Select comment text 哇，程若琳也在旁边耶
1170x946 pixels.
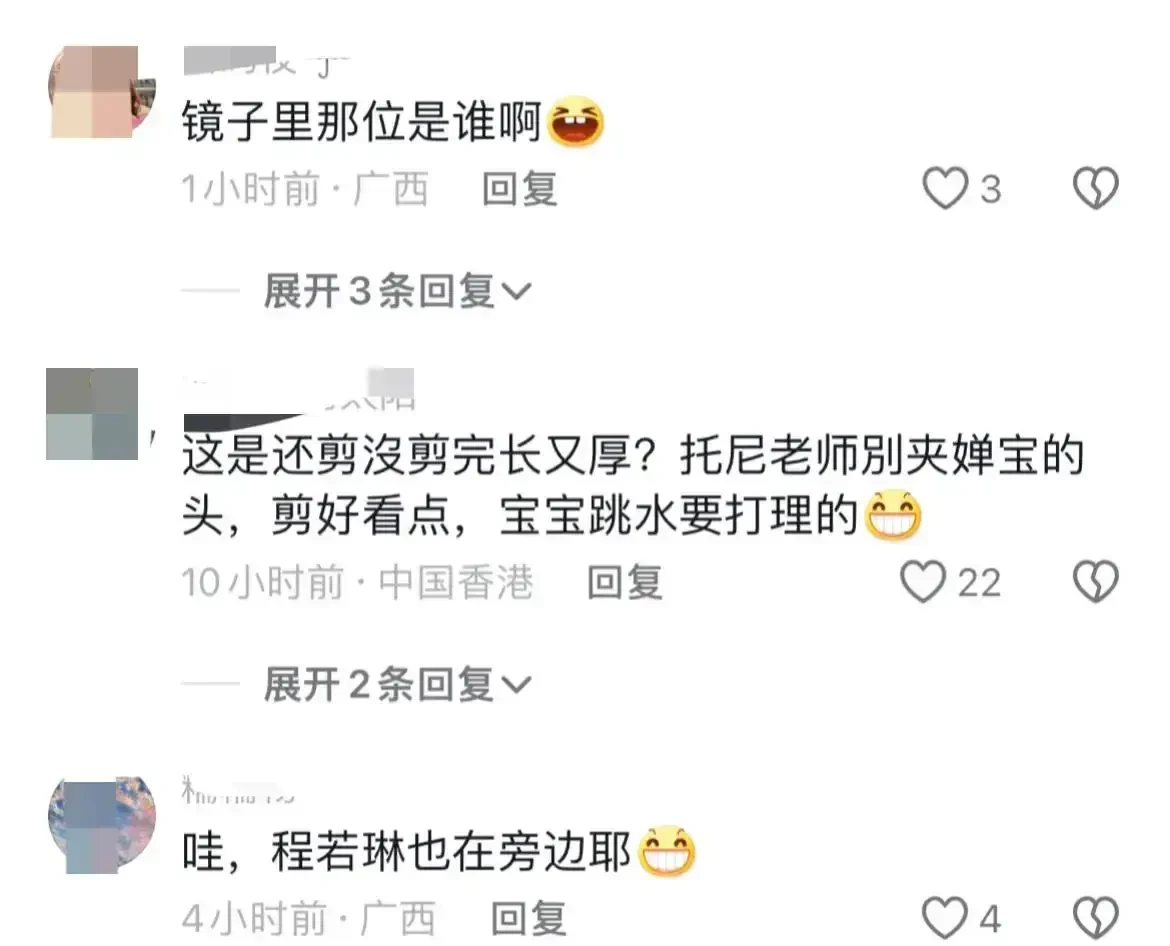(x=407, y=851)
